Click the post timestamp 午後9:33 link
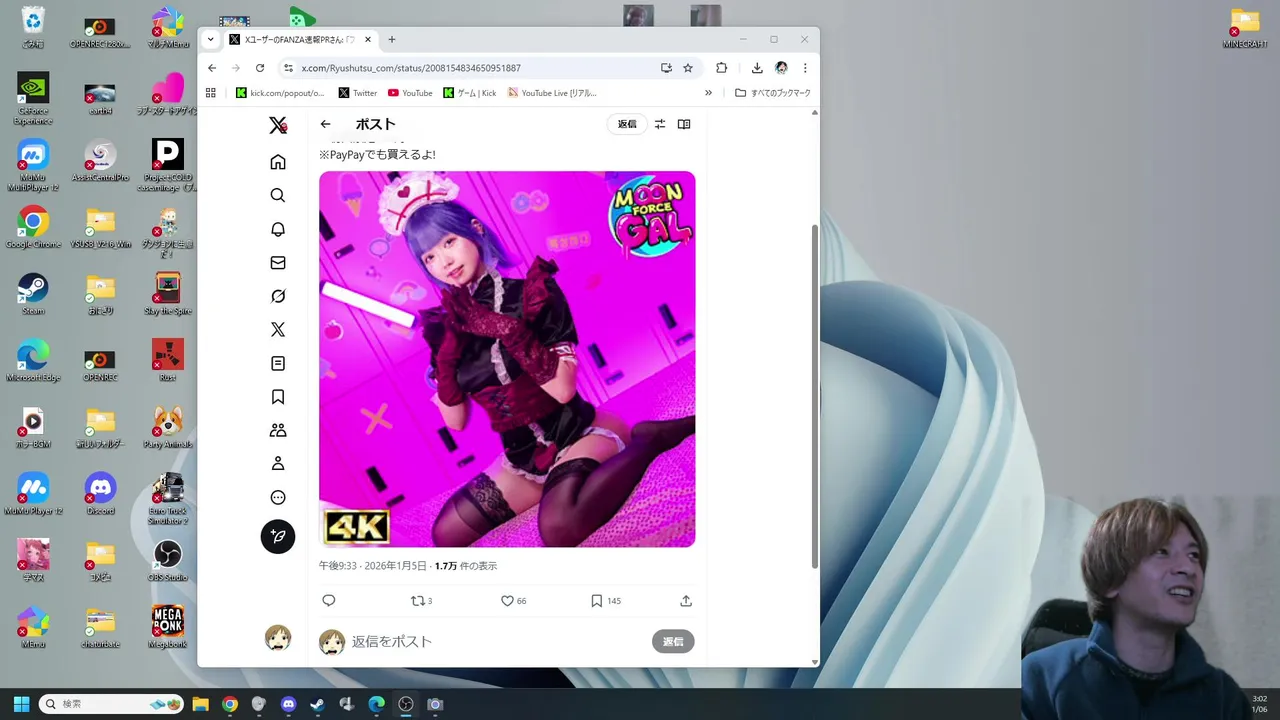This screenshot has width=1280, height=720. click(372, 566)
